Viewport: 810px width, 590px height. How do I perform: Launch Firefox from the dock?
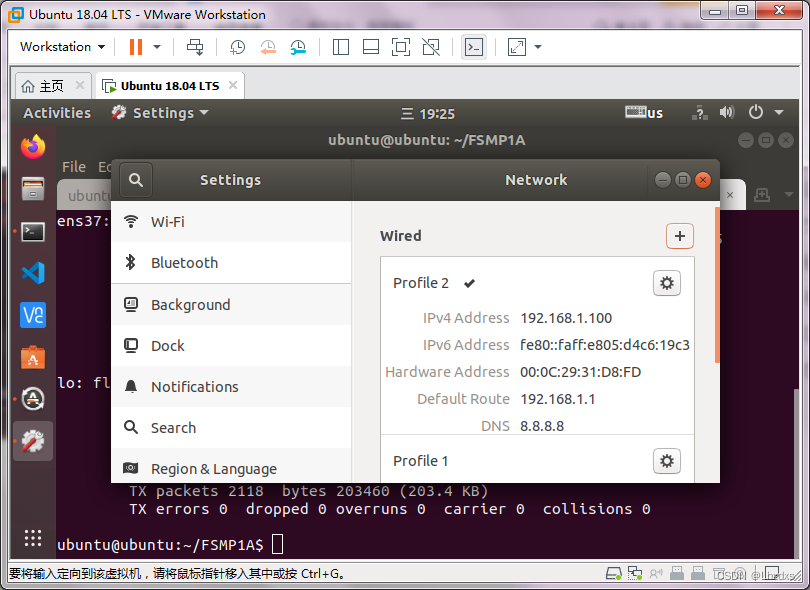coord(33,147)
